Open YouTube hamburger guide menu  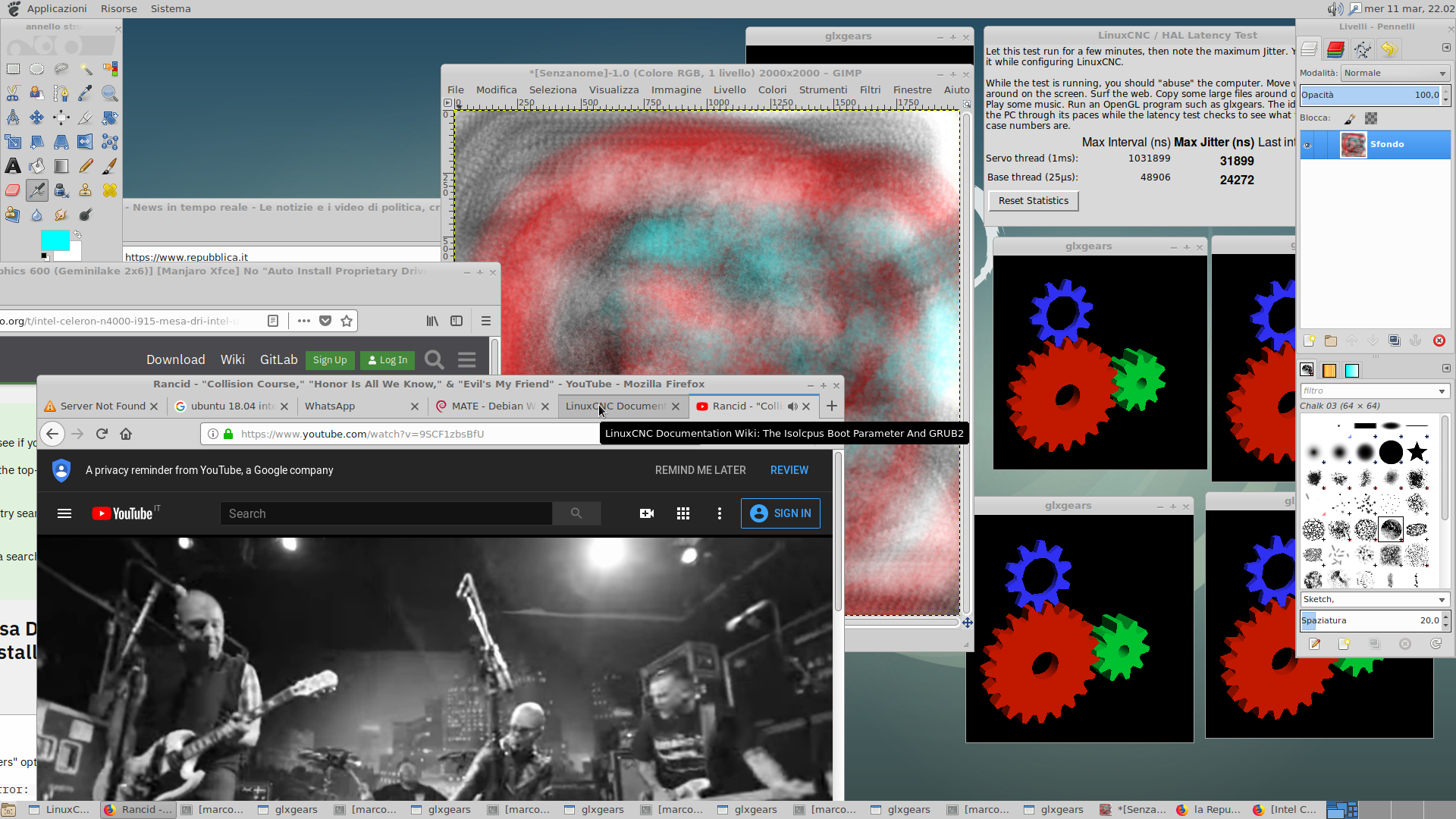point(64,513)
